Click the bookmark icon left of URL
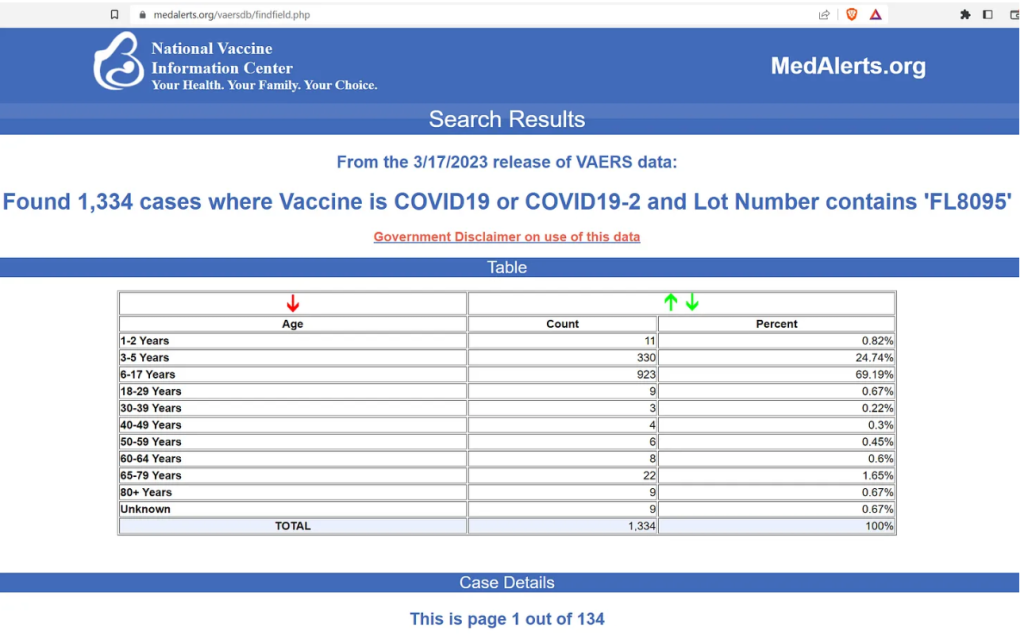The width and height of the screenshot is (1024, 635). (x=115, y=15)
